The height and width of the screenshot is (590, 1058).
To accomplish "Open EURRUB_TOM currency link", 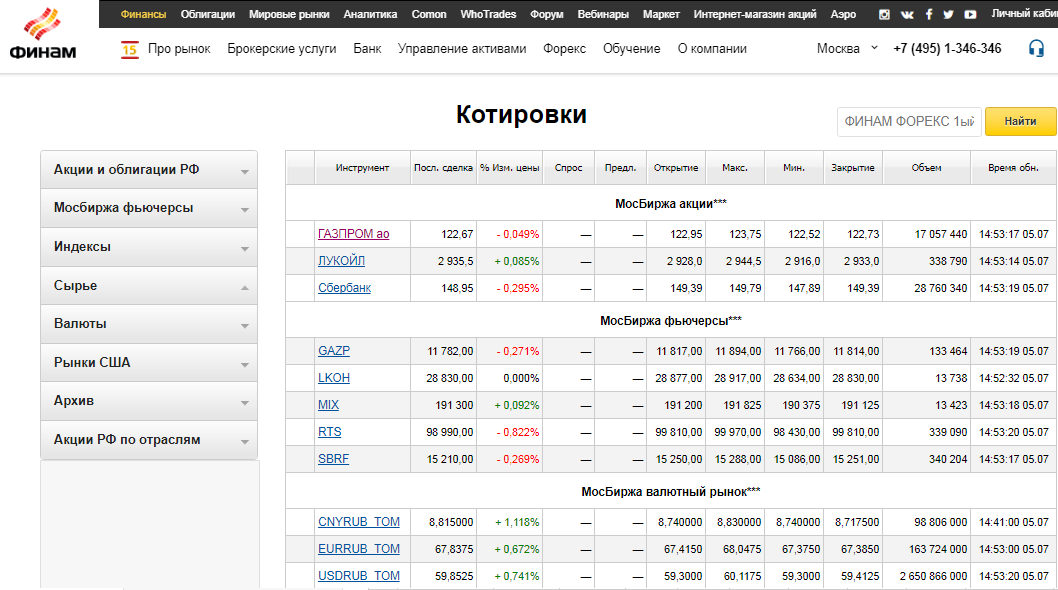I will [x=359, y=549].
